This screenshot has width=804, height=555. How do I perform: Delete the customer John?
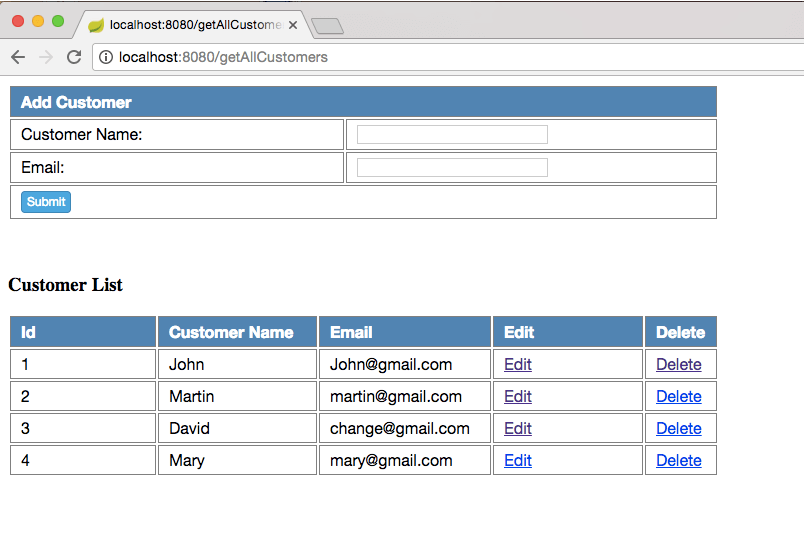(678, 365)
